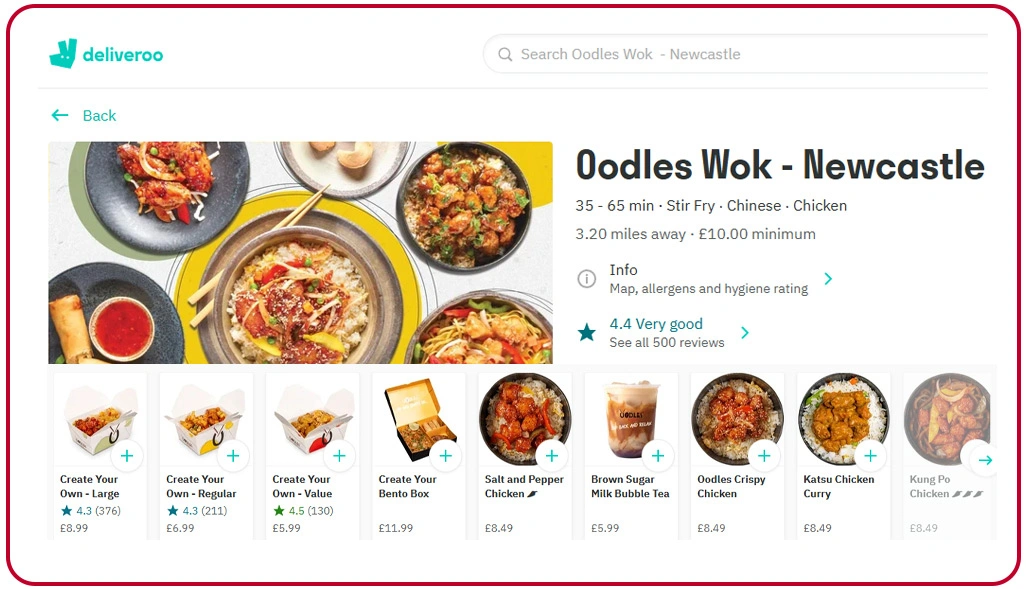Expand Info section via chevron arrow
Image resolution: width=1026 pixels, height=589 pixels.
coord(828,279)
